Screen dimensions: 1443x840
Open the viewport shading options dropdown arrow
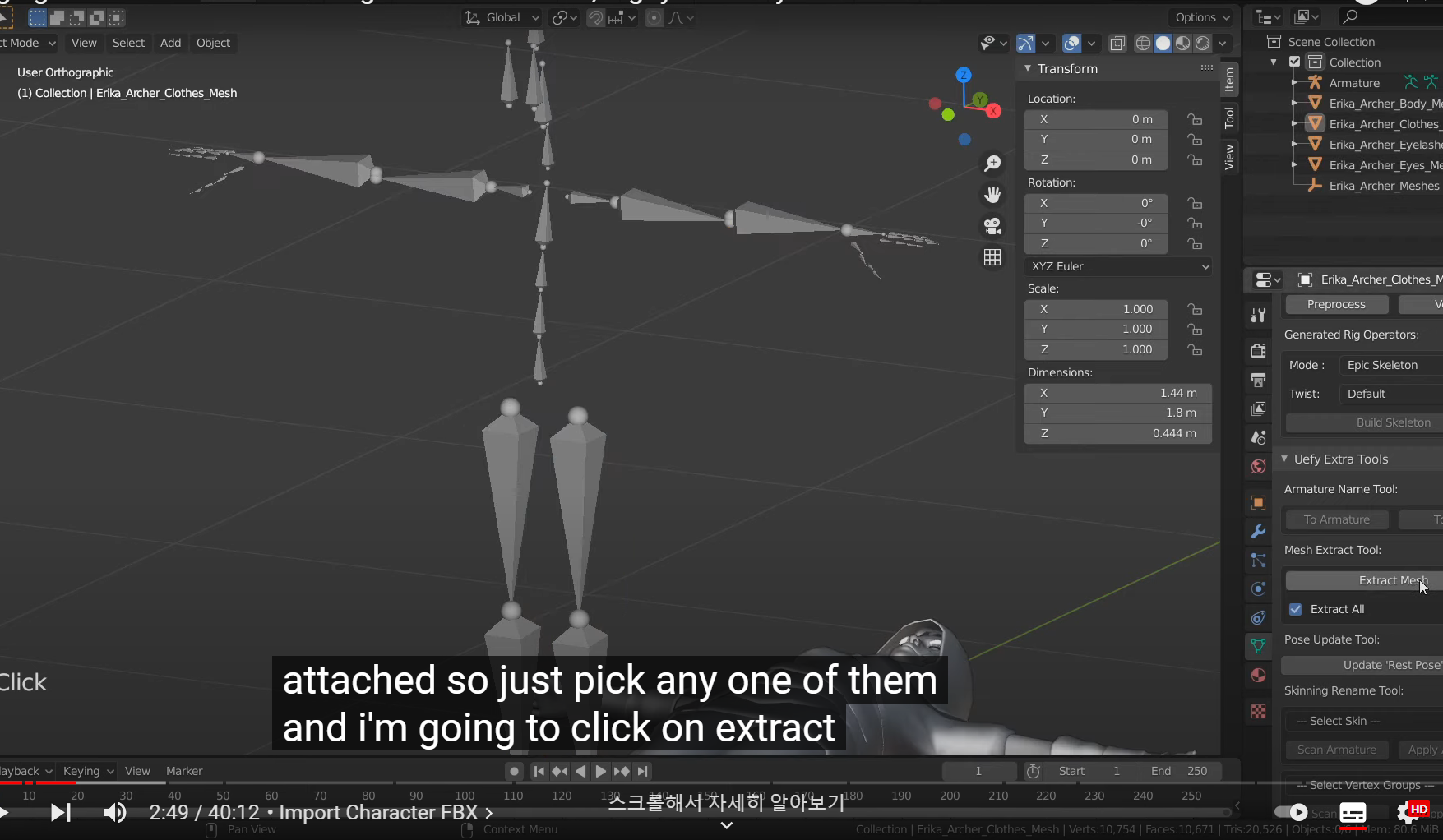click(1223, 43)
